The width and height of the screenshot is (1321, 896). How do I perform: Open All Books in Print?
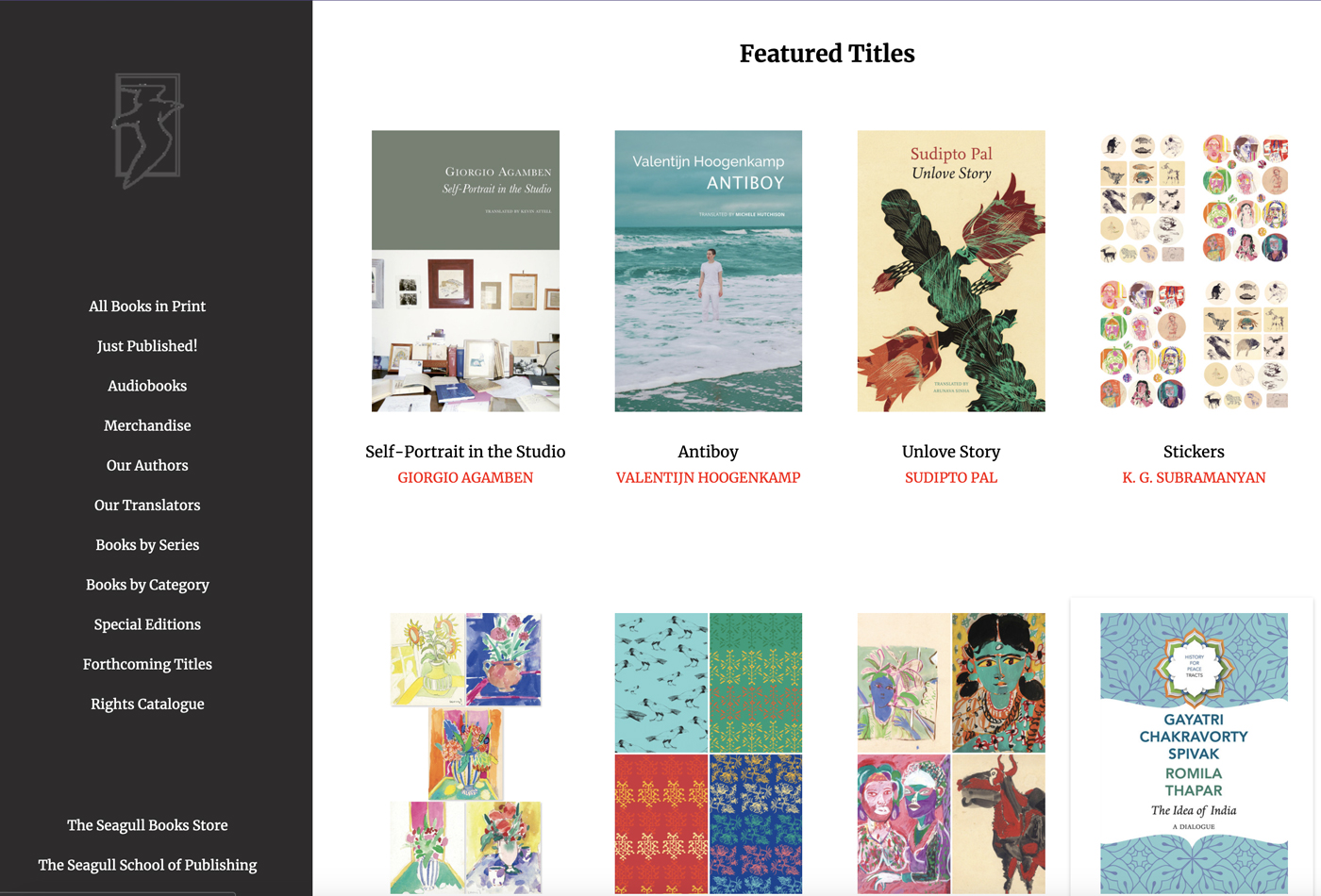147,307
